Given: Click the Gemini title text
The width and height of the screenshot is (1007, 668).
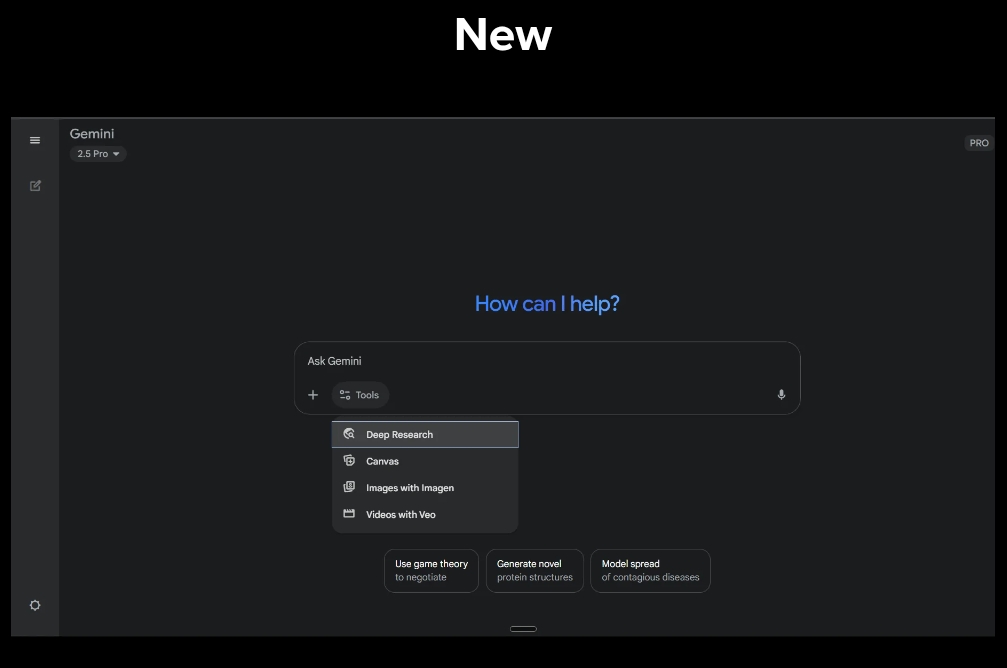Looking at the screenshot, I should tap(92, 134).
